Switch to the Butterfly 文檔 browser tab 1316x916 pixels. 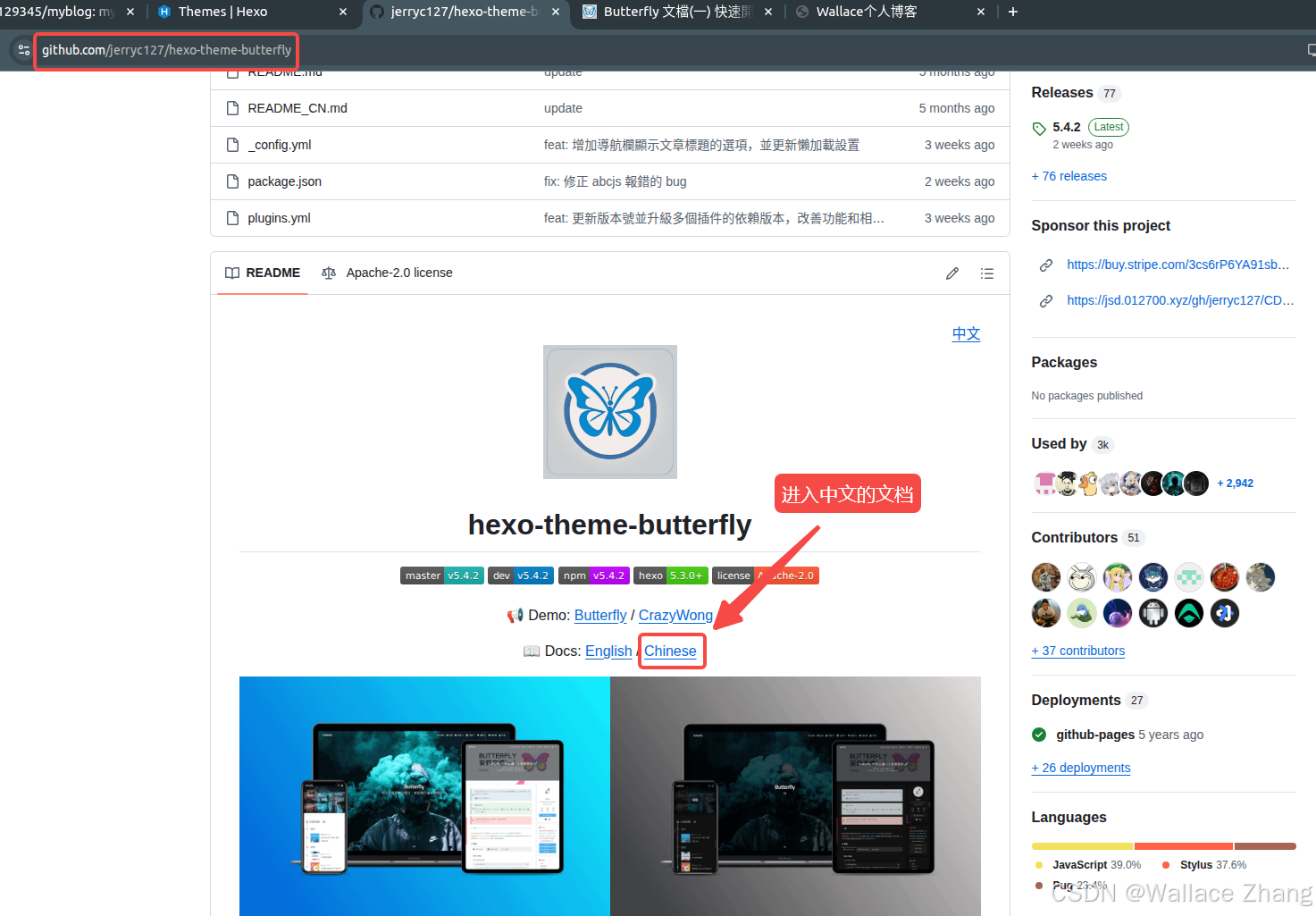click(676, 12)
